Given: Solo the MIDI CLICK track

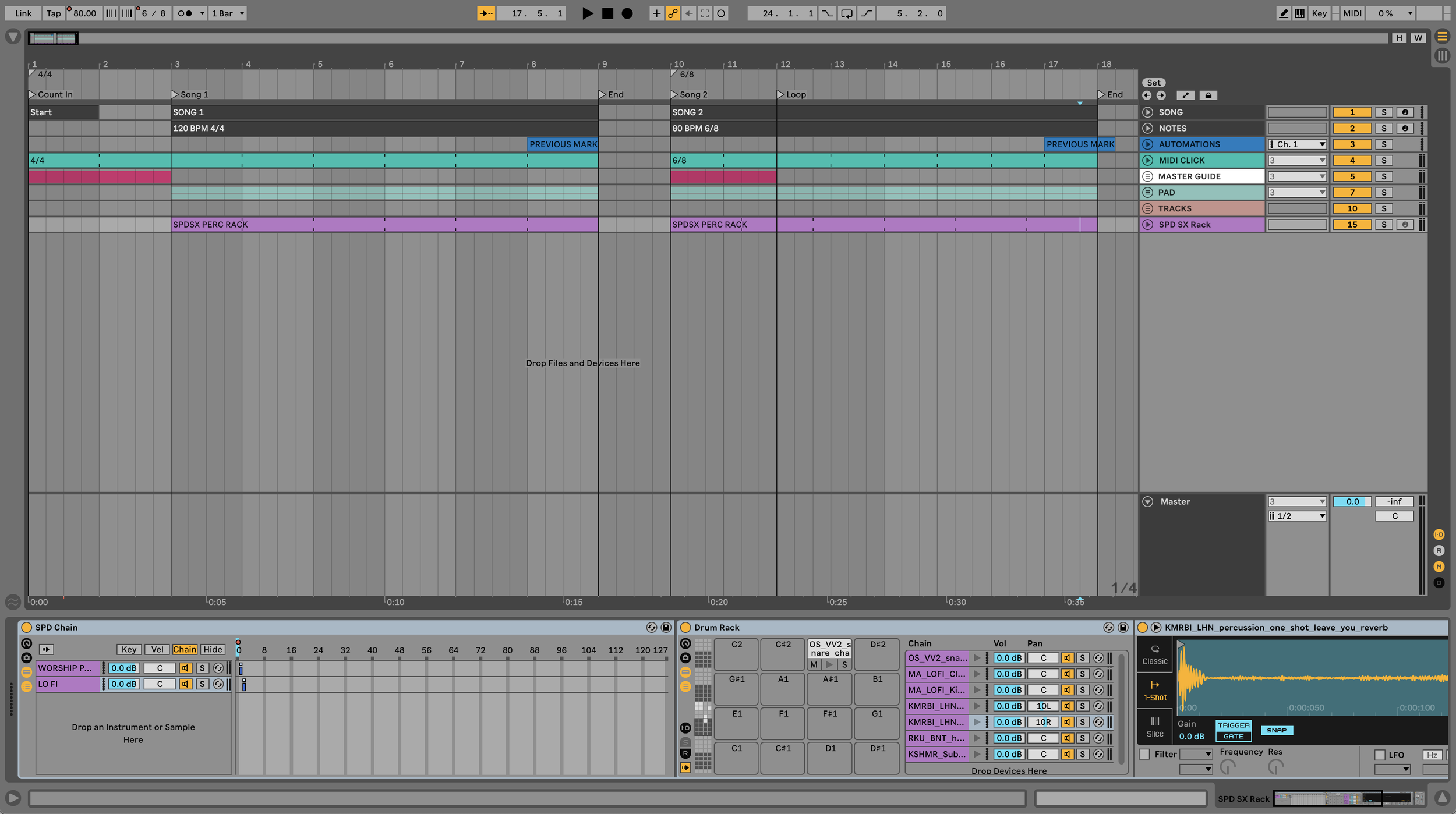Looking at the screenshot, I should click(x=1384, y=160).
